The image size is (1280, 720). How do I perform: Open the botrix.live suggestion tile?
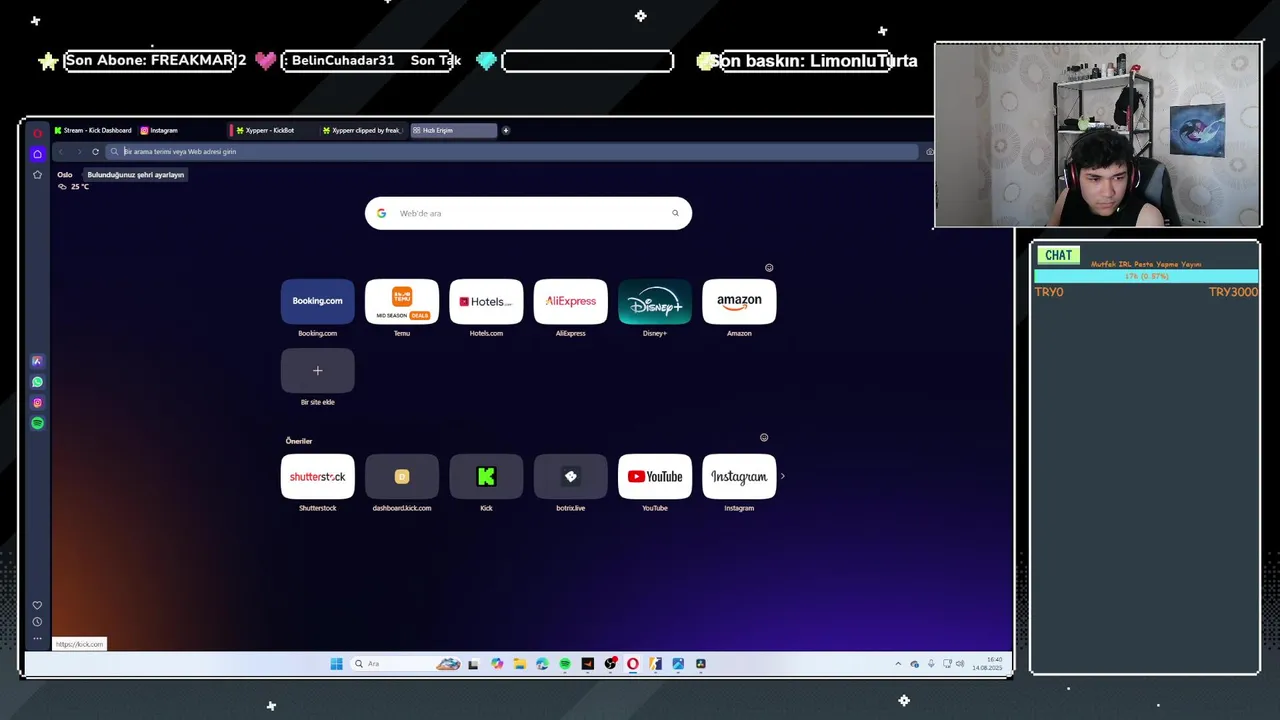point(571,476)
